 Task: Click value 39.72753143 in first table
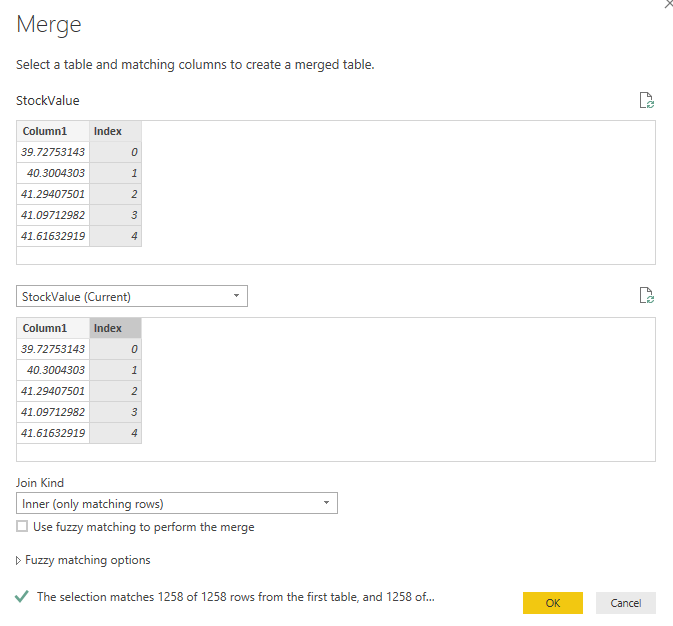click(53, 152)
